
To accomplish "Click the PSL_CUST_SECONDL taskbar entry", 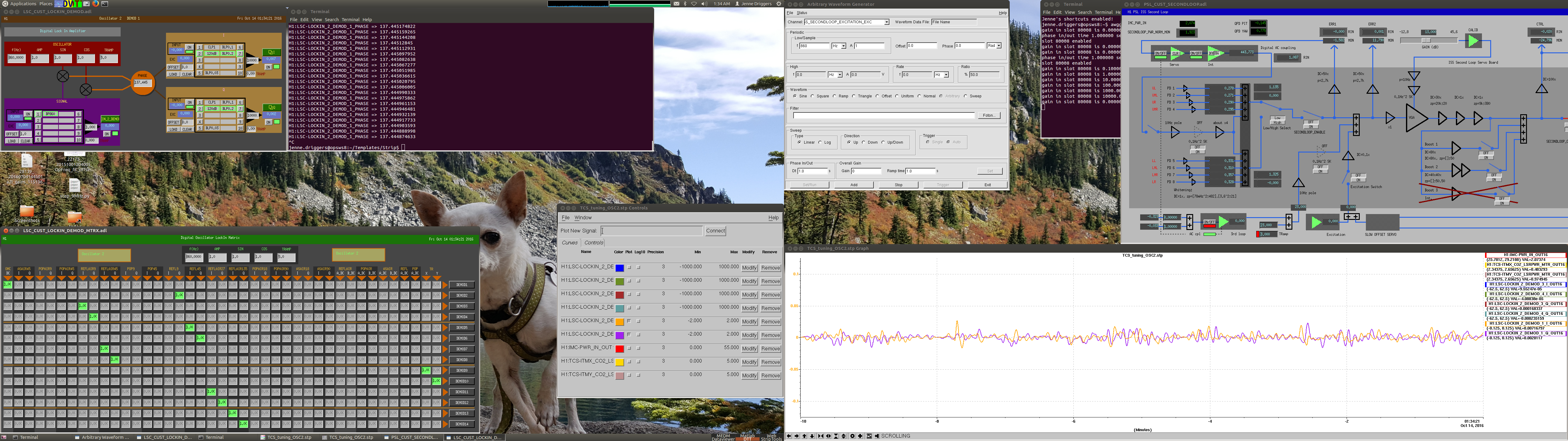I will pos(414,437).
